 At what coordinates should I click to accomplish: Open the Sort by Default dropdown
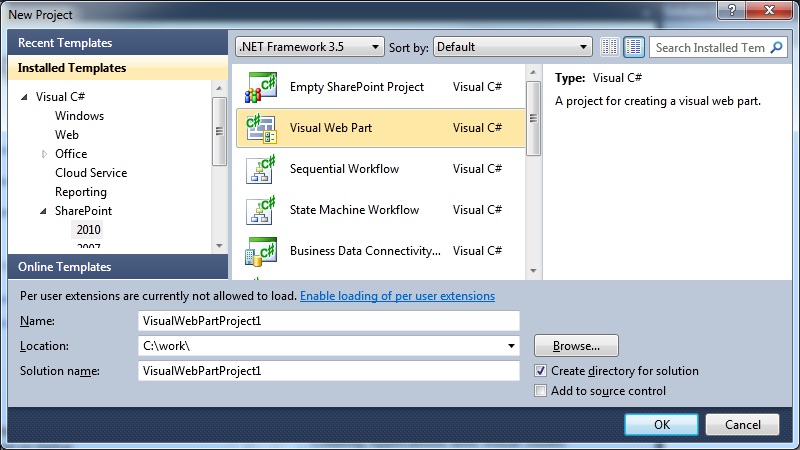click(512, 47)
